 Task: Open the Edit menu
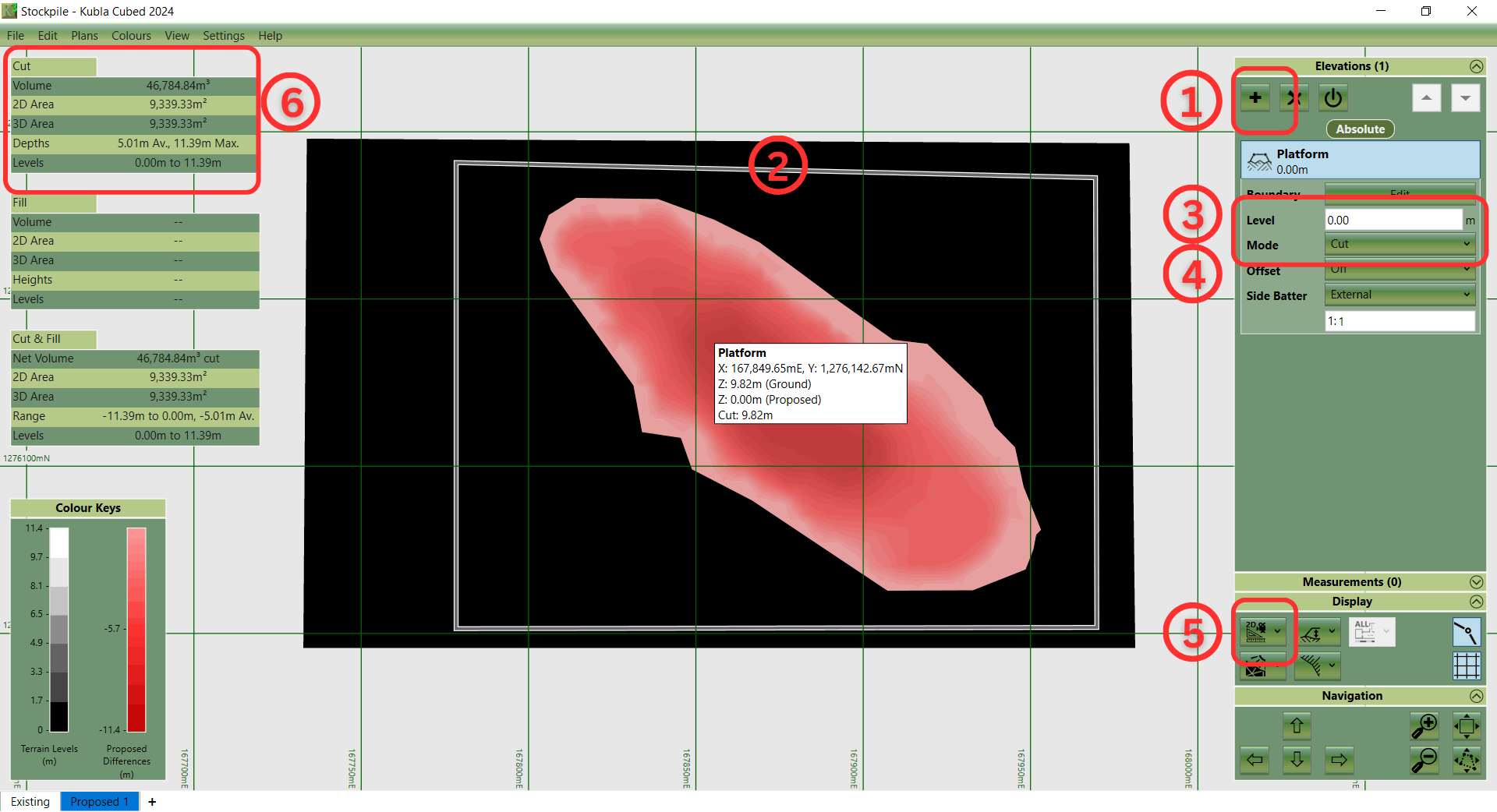click(x=48, y=36)
